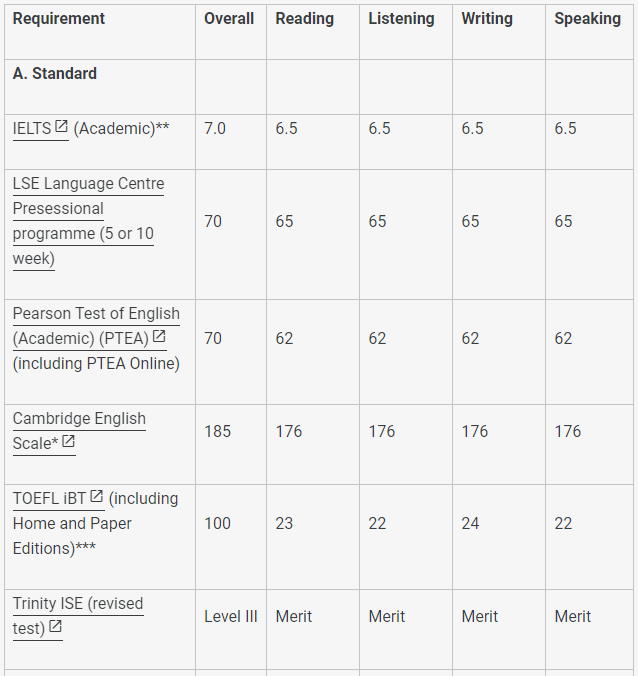Select the Speaking column header
Viewport: 638px width, 676px height.
[x=588, y=19]
